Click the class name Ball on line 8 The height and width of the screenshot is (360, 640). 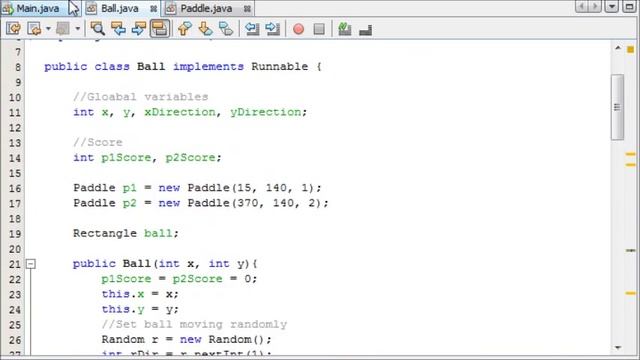point(151,67)
